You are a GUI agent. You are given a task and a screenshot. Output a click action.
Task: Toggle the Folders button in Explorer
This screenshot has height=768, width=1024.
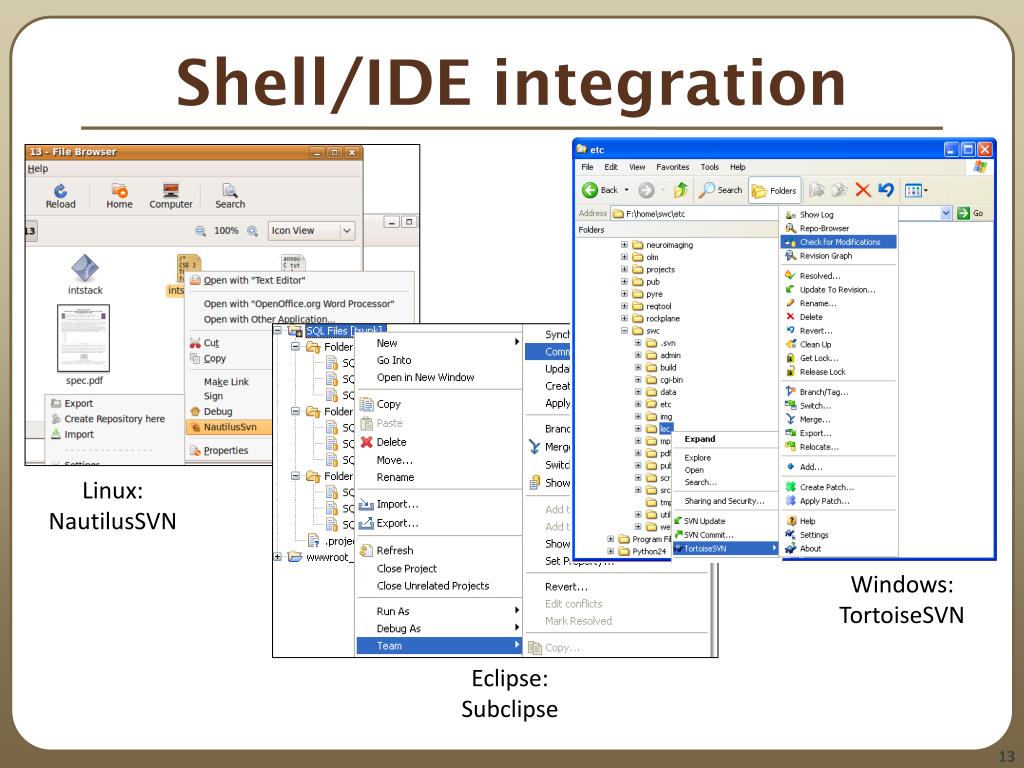pos(775,191)
